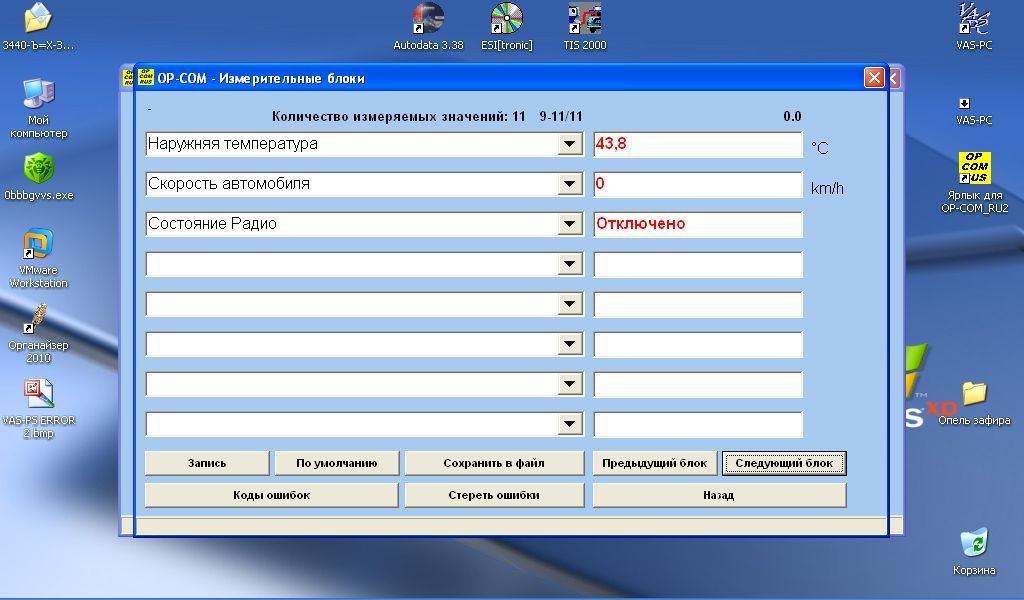Open Коды ошибок
Screen dimensions: 1024x600
(x=272, y=495)
